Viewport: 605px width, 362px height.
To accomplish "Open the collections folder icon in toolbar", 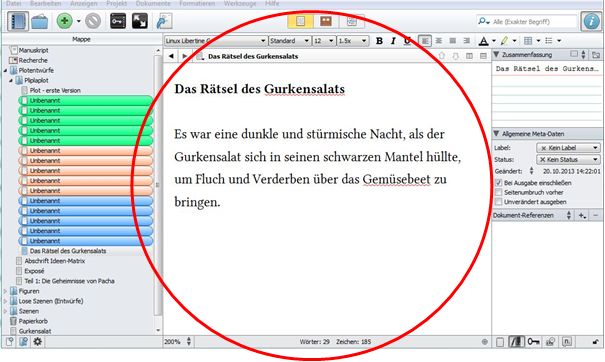I will click(39, 21).
